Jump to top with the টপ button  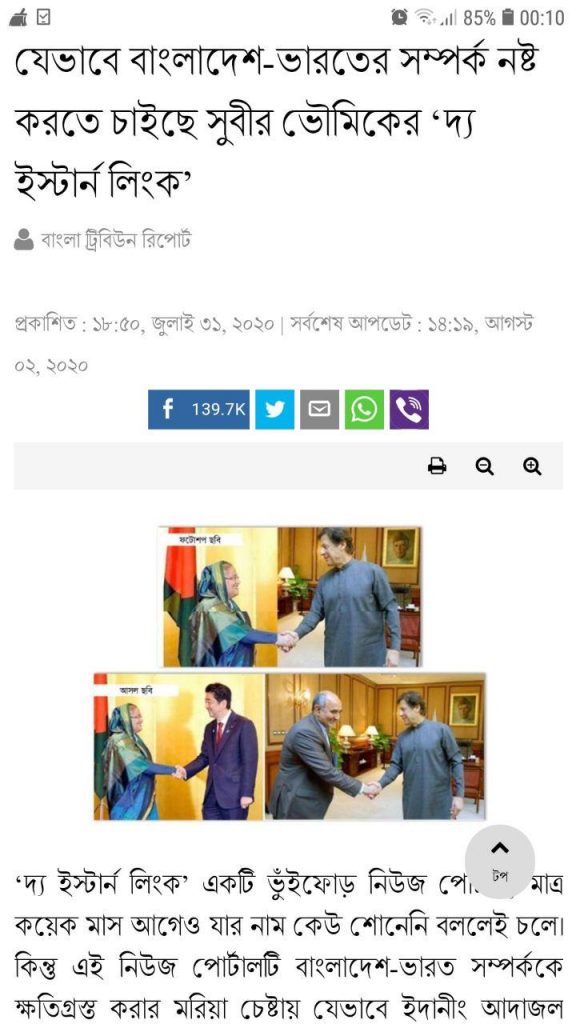pyautogui.click(x=500, y=861)
